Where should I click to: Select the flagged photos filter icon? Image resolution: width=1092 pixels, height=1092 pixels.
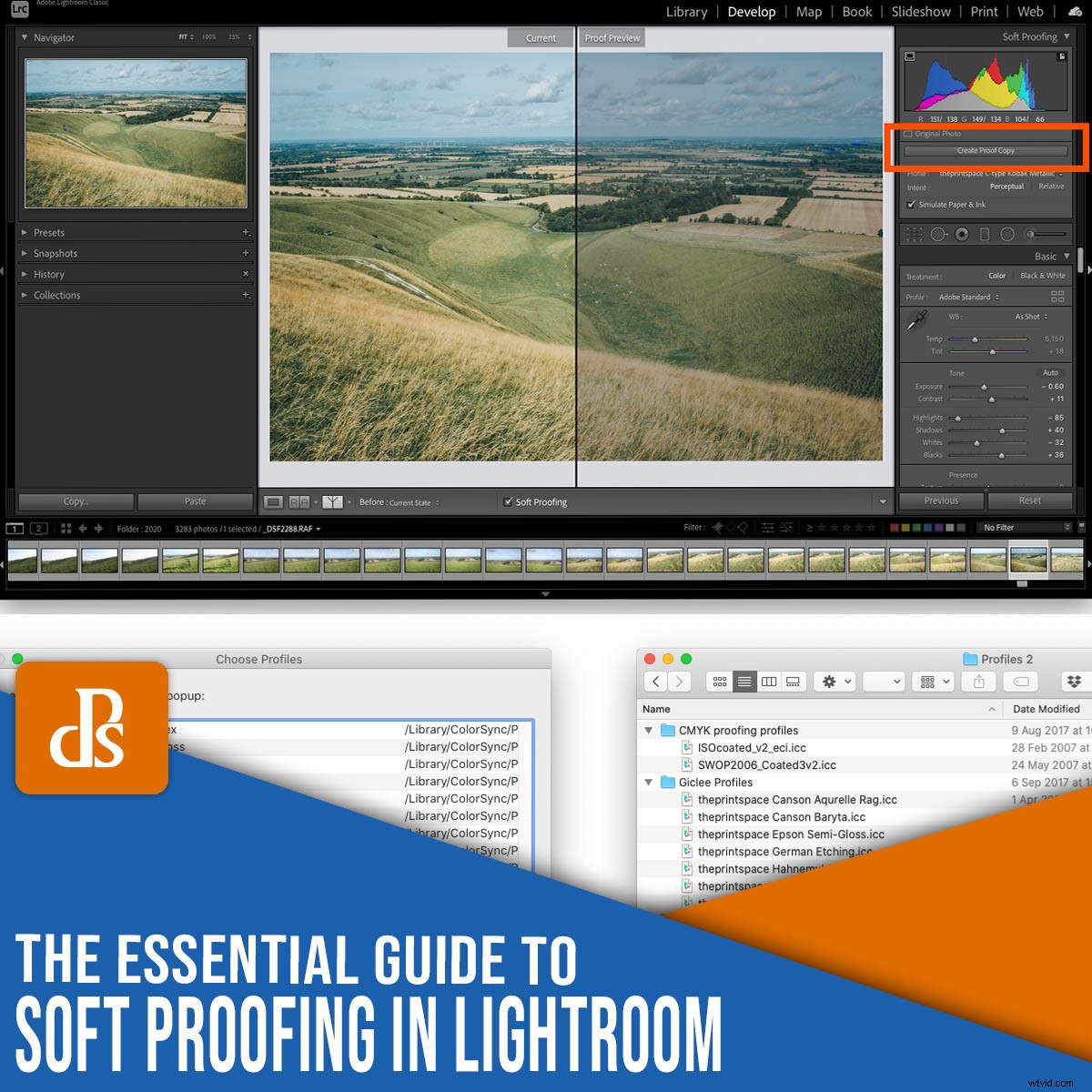718,527
